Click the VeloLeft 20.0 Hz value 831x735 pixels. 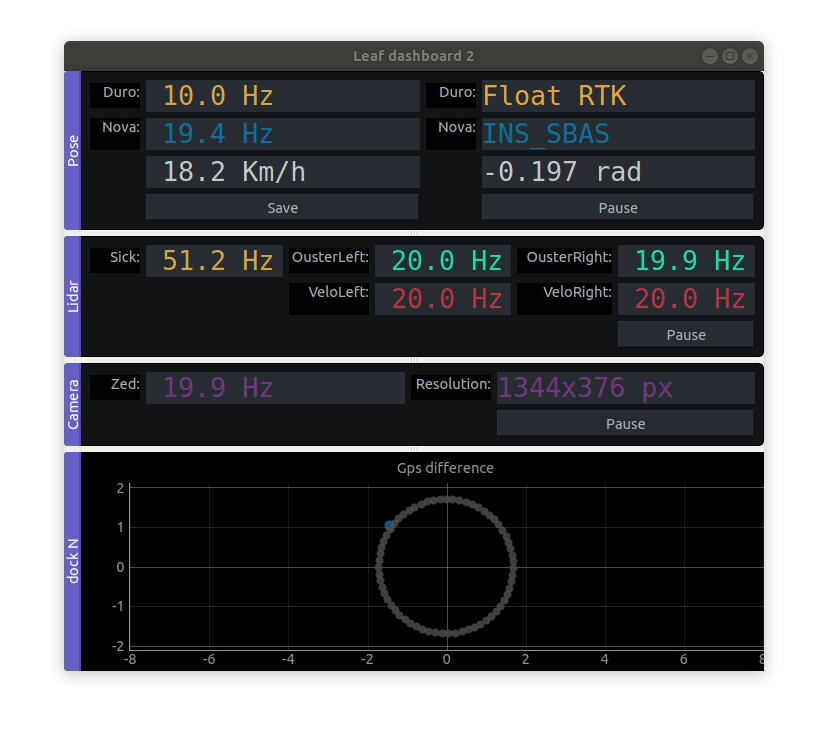443,299
